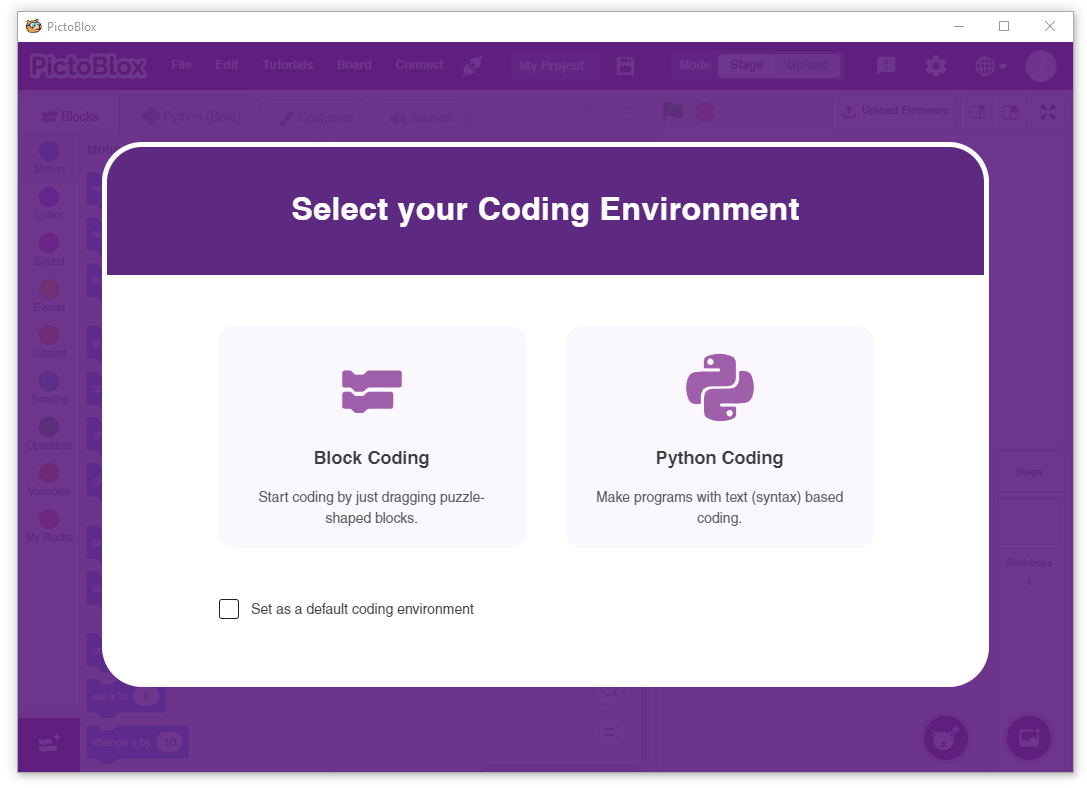Click the choose backdrop icon
Screen dimensions: 1087x788
click(x=1029, y=738)
